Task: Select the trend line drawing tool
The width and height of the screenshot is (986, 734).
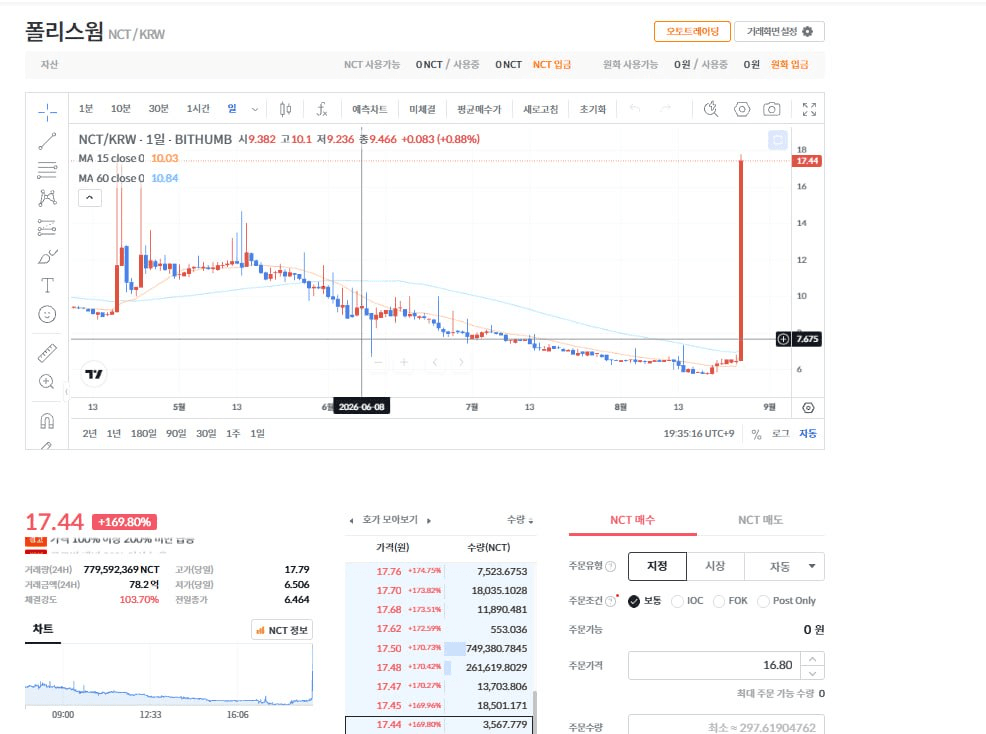Action: click(47, 141)
